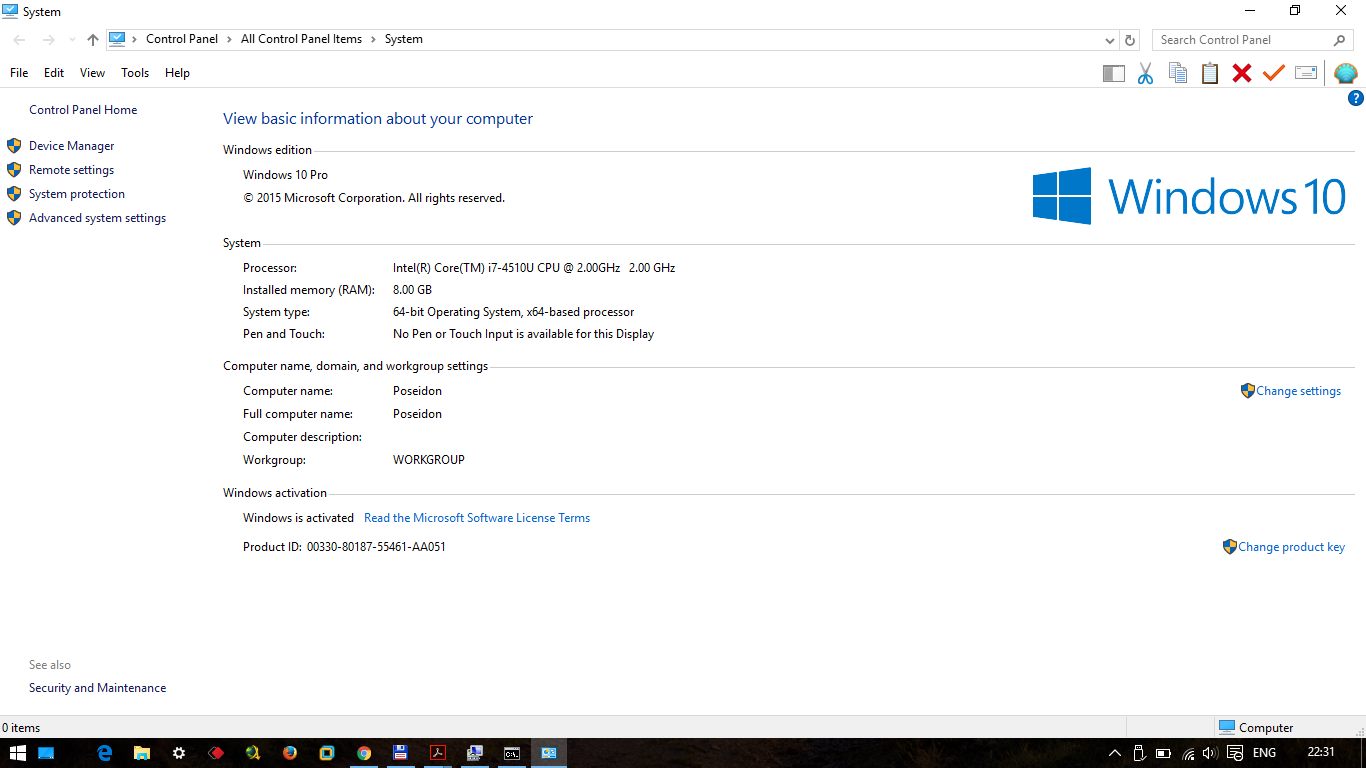Click the red X Delete toolbar icon

coord(1242,73)
